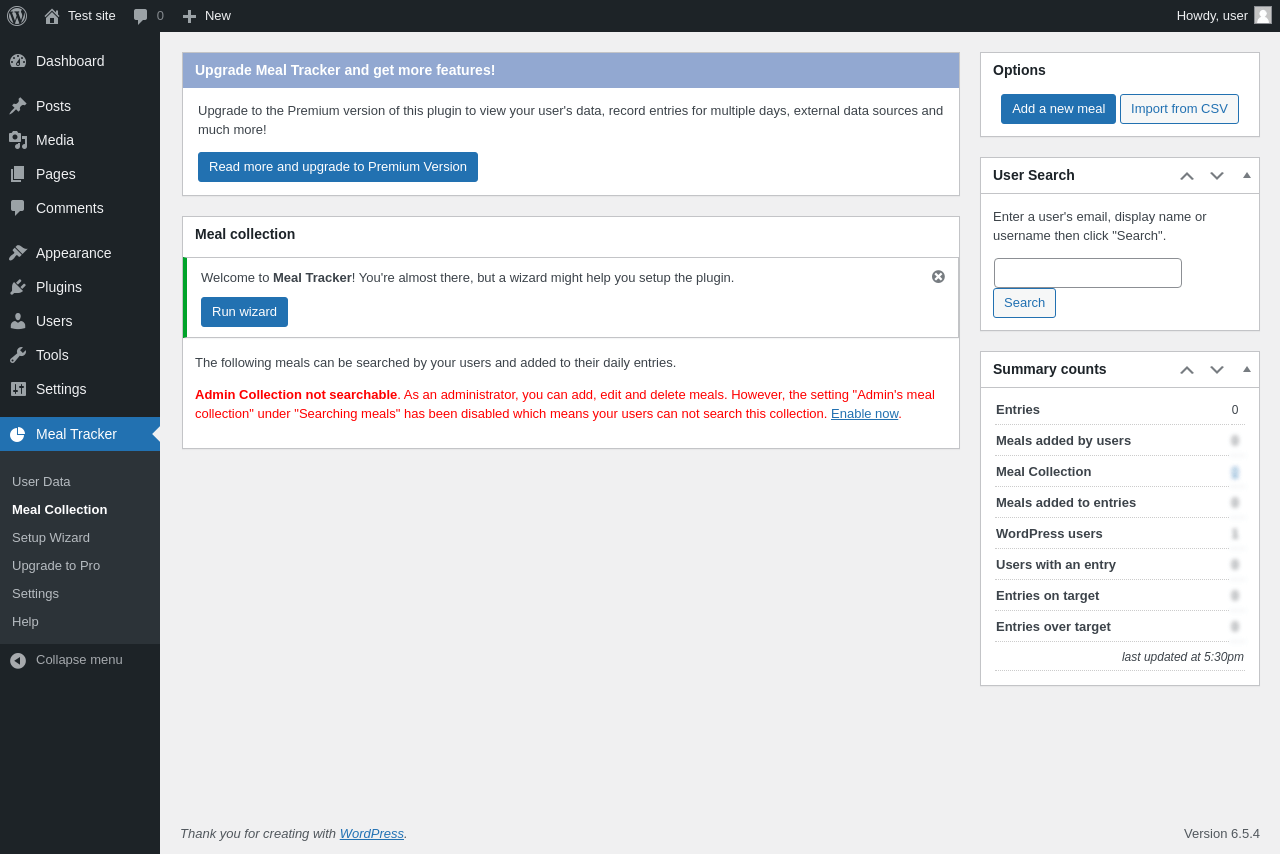Select Meal Collection submenu item
The height and width of the screenshot is (854, 1280).
pyautogui.click(x=80, y=510)
